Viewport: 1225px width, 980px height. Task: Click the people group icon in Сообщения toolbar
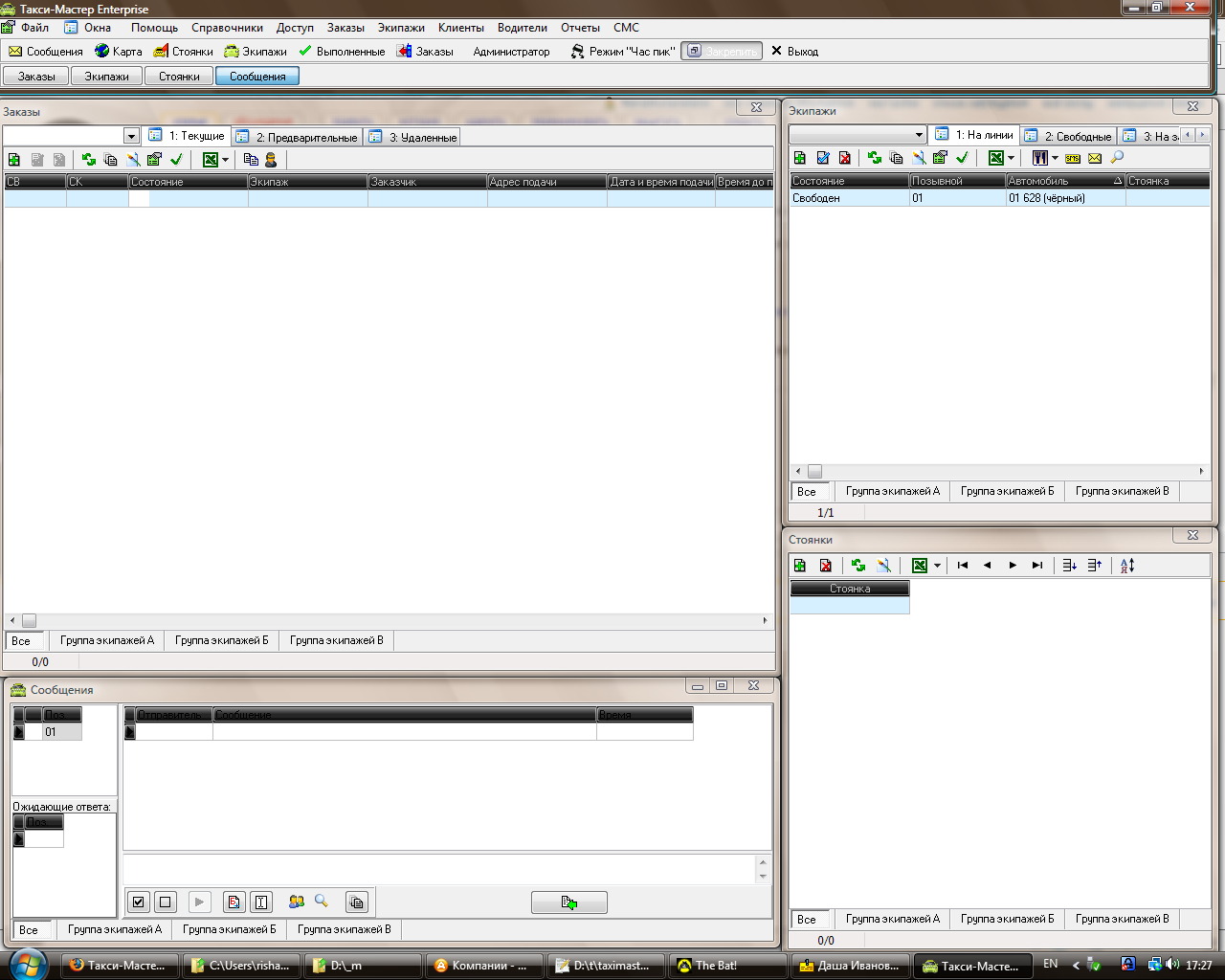pyautogui.click(x=297, y=902)
